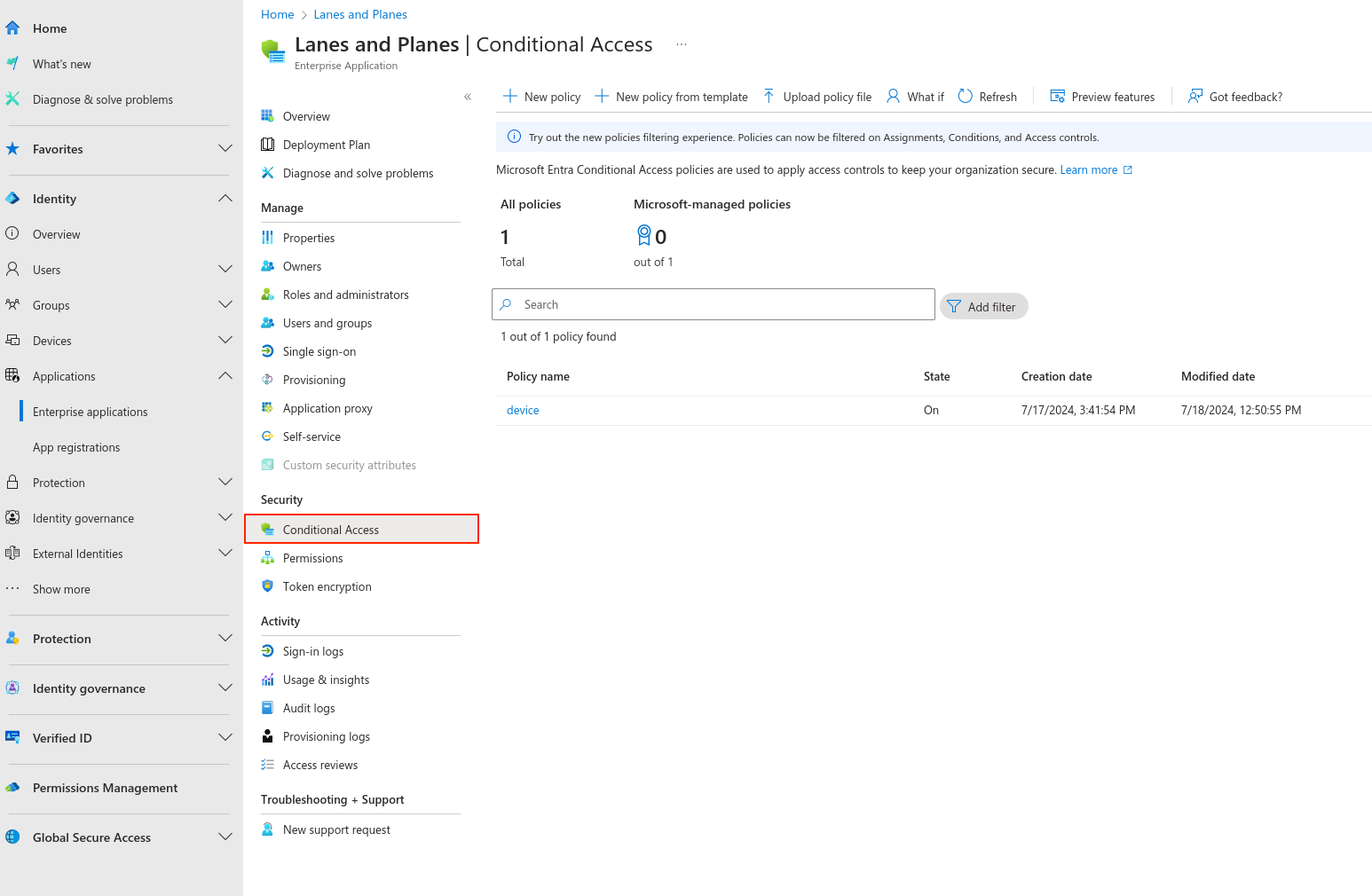Click the ellipsis more options beside title
The image size is (1372, 896).
(682, 44)
